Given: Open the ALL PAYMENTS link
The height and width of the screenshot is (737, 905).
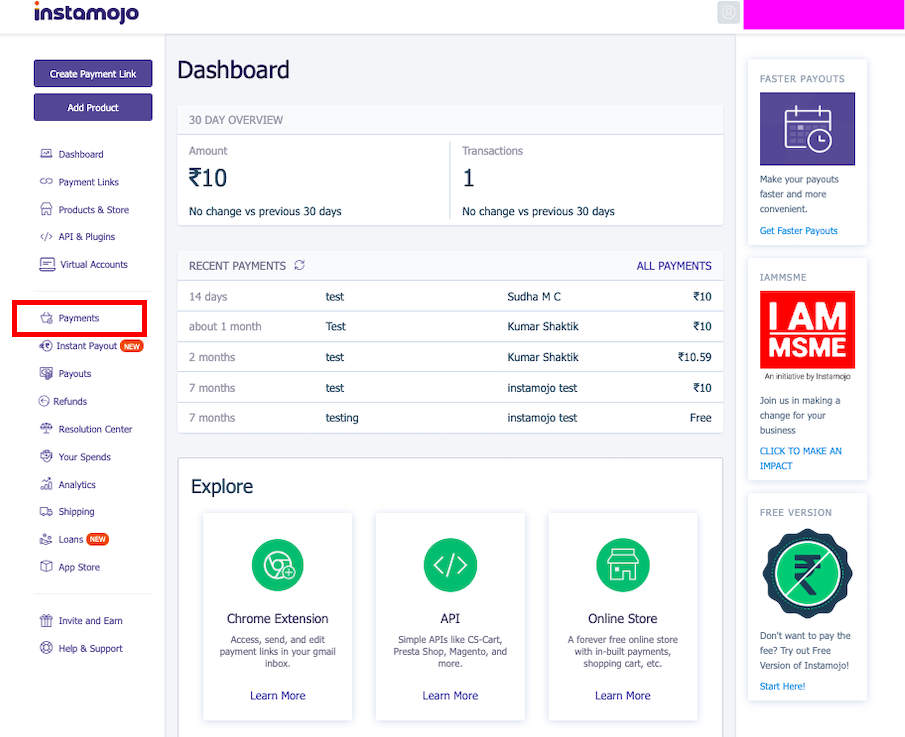Looking at the screenshot, I should tap(674, 265).
